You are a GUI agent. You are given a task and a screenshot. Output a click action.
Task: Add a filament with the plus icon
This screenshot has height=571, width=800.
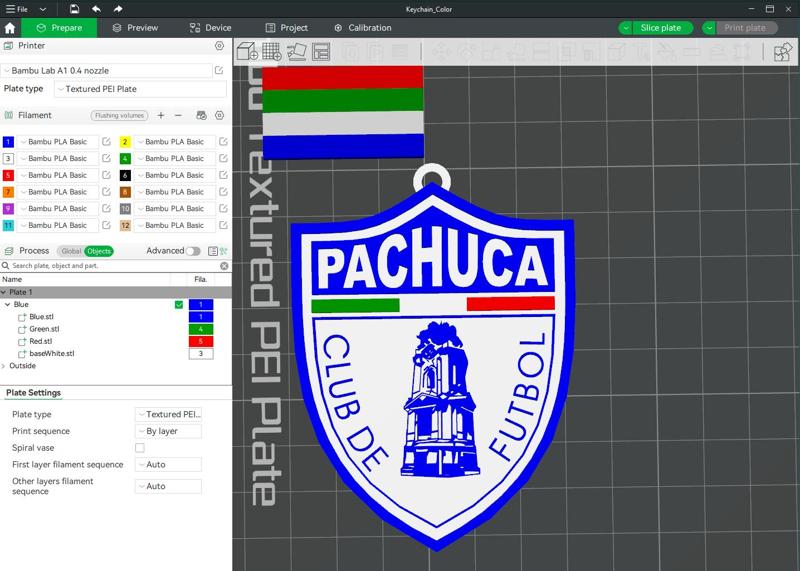pos(161,115)
